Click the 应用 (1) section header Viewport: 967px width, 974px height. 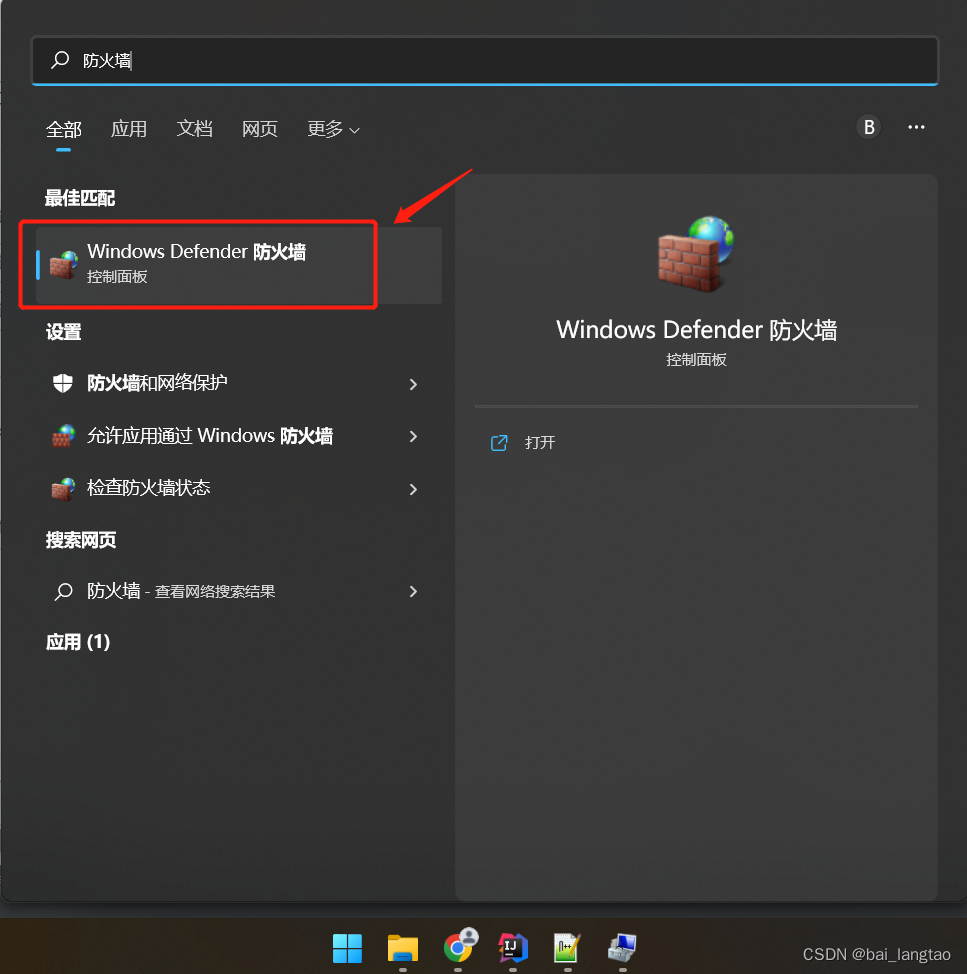coord(78,642)
